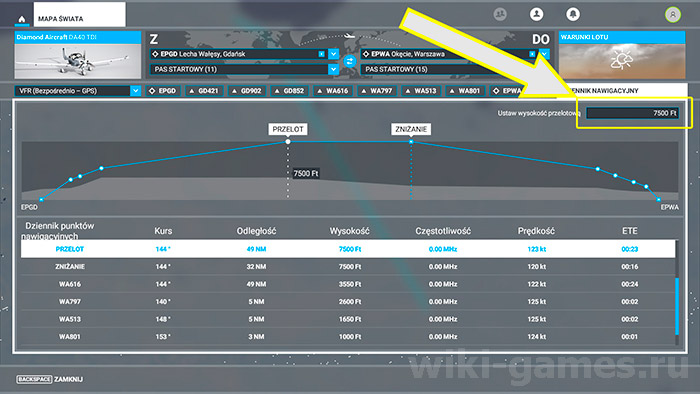Open the user profile icon

tap(536, 14)
